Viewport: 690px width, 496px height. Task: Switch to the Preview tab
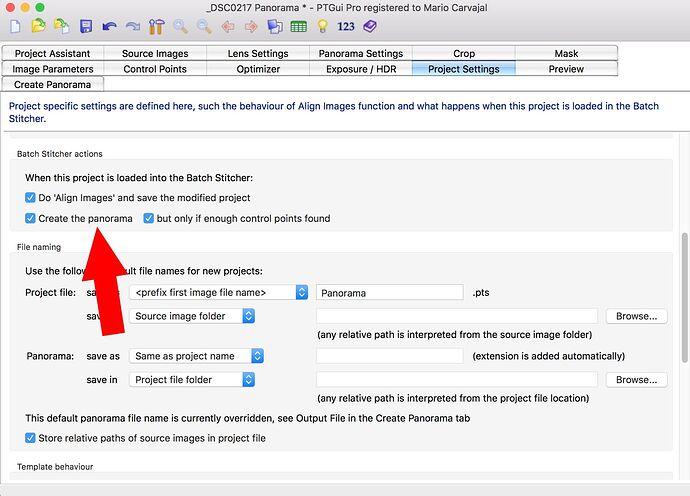coord(566,69)
